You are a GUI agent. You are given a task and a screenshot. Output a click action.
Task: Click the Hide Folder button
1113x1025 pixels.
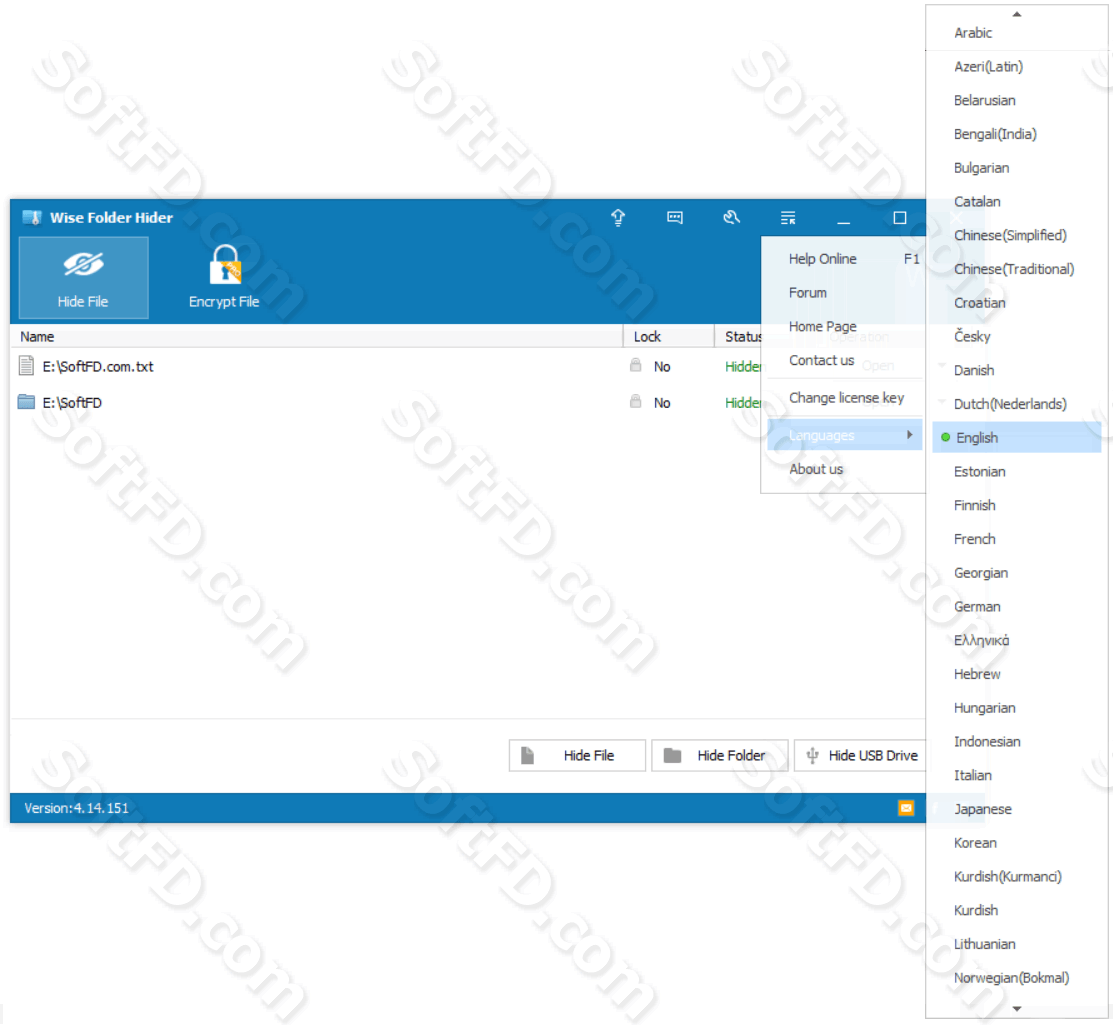(x=720, y=755)
